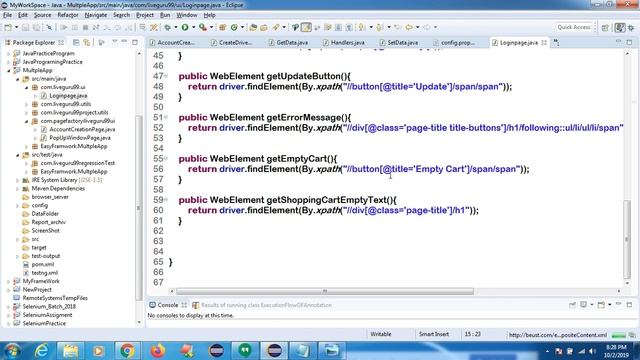Select the Debug perspective icon
Image resolution: width=640 pixels, height=360 pixels.
click(x=631, y=27)
